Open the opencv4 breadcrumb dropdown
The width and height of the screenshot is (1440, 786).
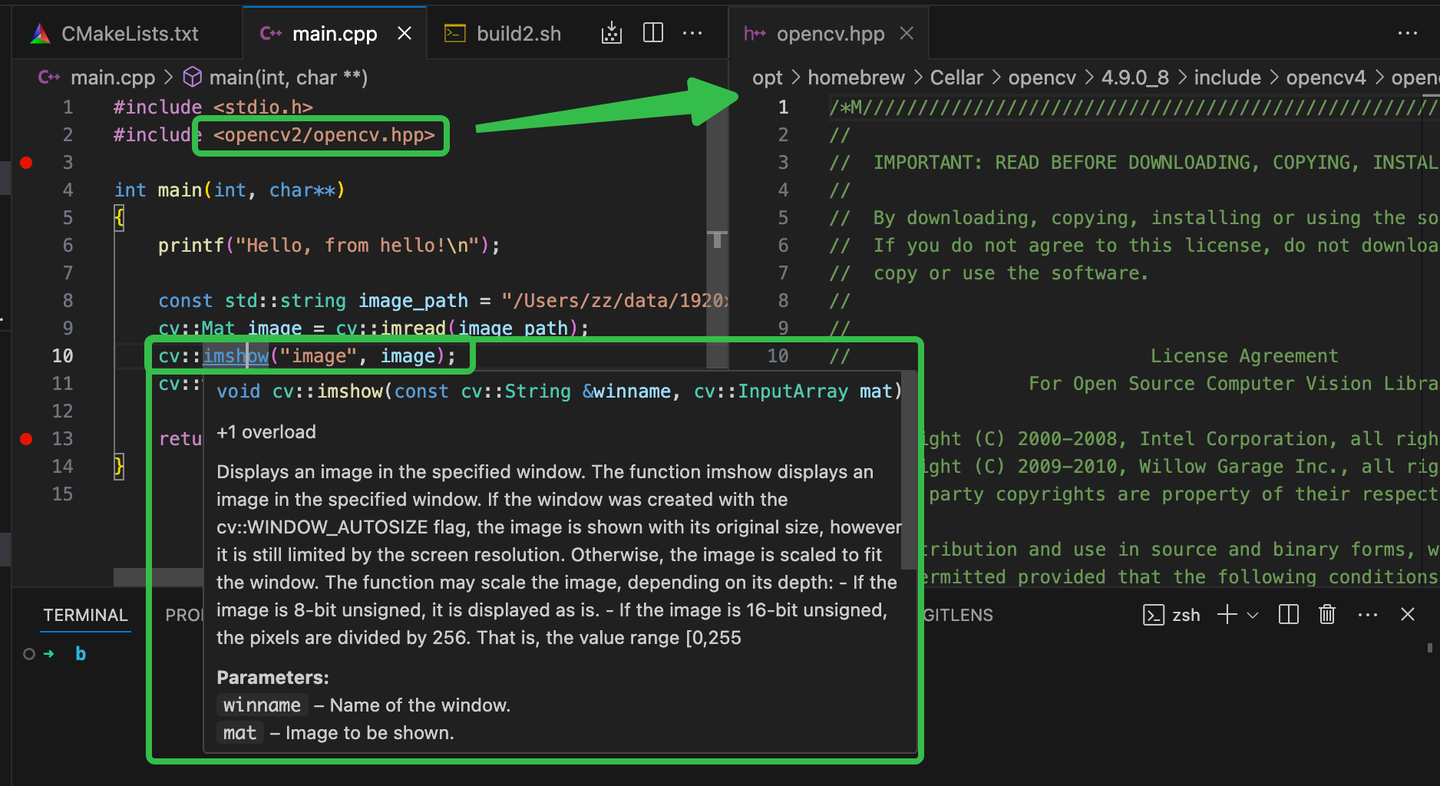coord(1327,77)
